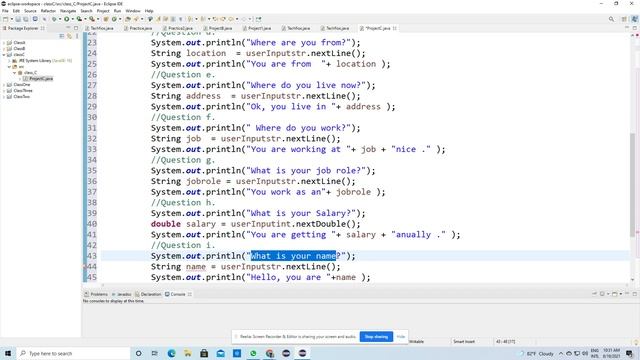Collapse the src folder
Screen dimensions: 640x360
[x=9, y=67]
